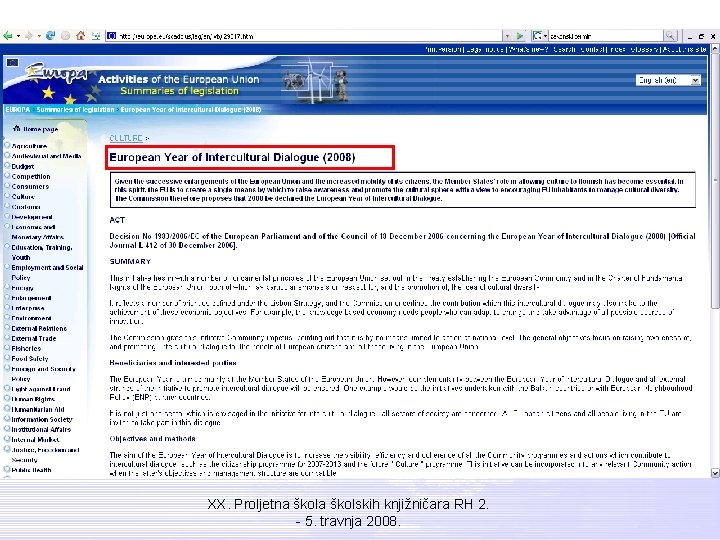Click the page scrollbar down arrow
The image size is (720, 540).
tap(714, 472)
